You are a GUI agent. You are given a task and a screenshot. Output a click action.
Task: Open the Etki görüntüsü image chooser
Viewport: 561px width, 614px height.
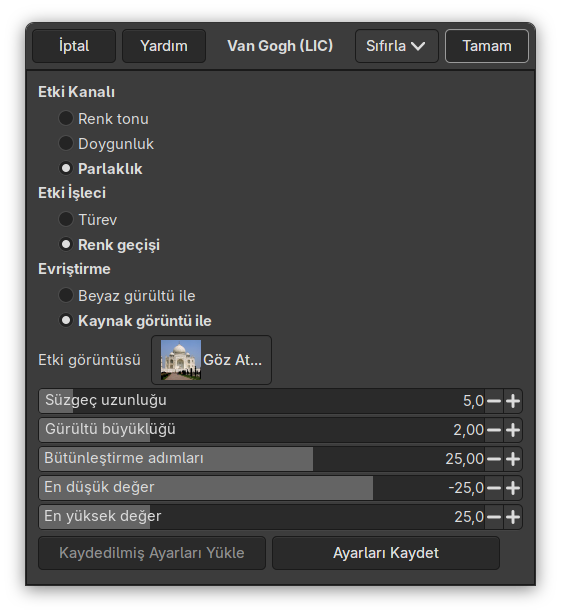211,360
